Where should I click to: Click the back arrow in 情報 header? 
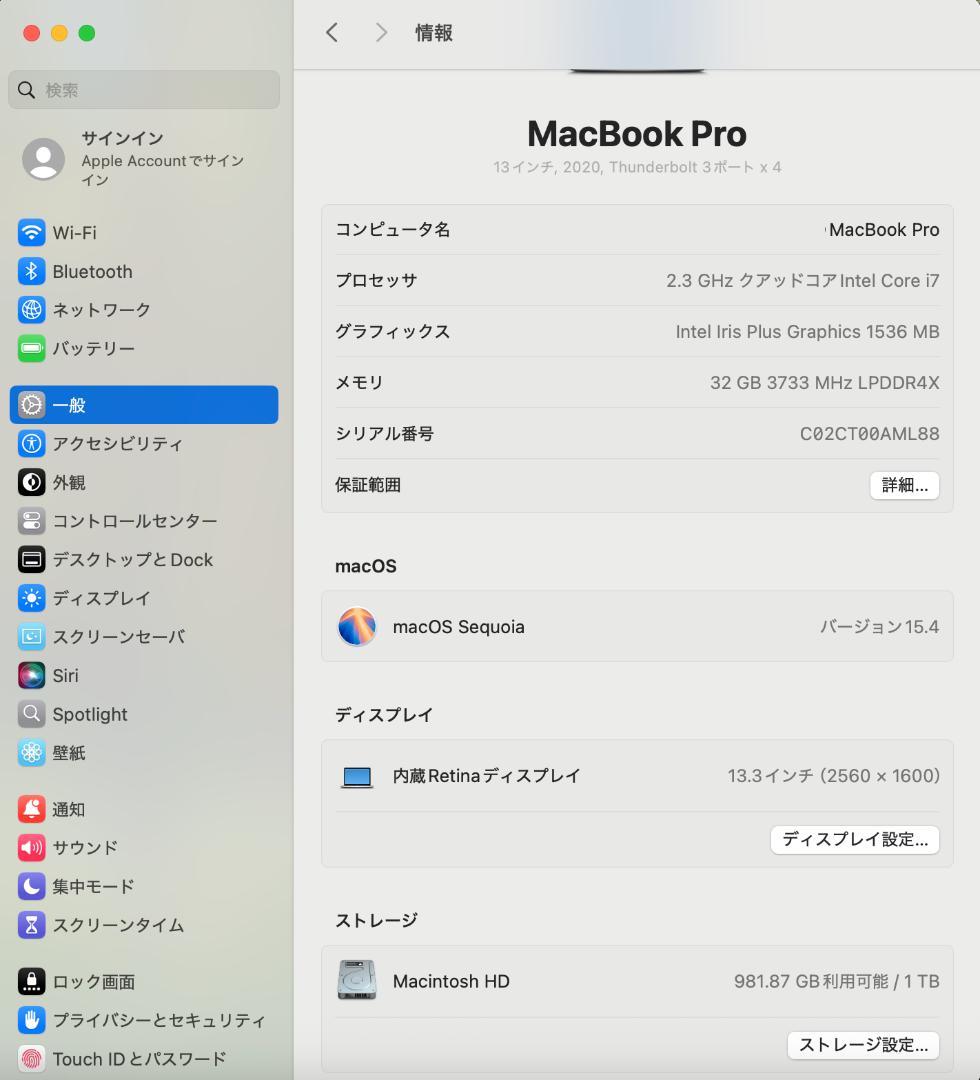coord(332,32)
